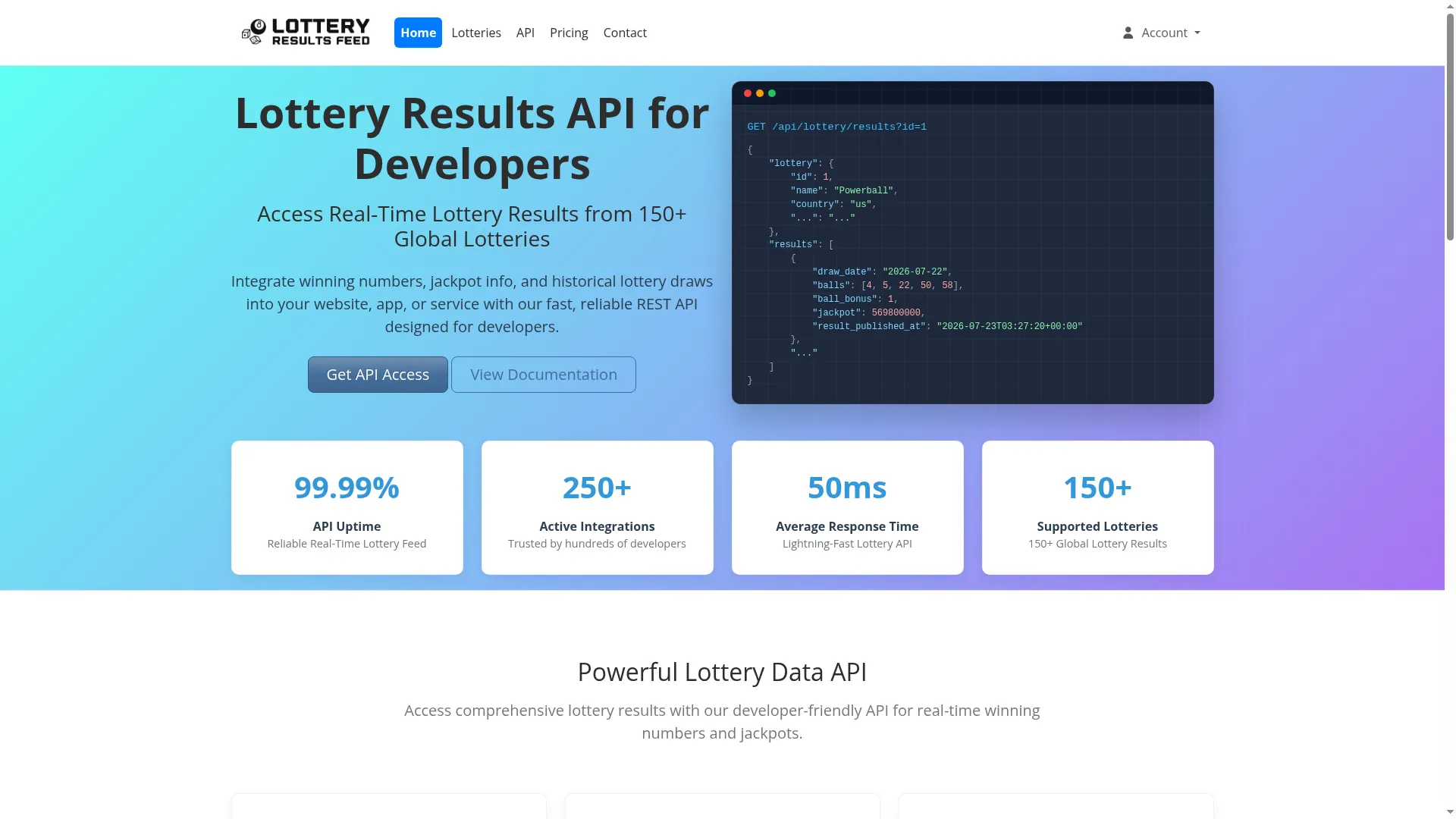Open the Lotteries nav link

click(x=476, y=33)
